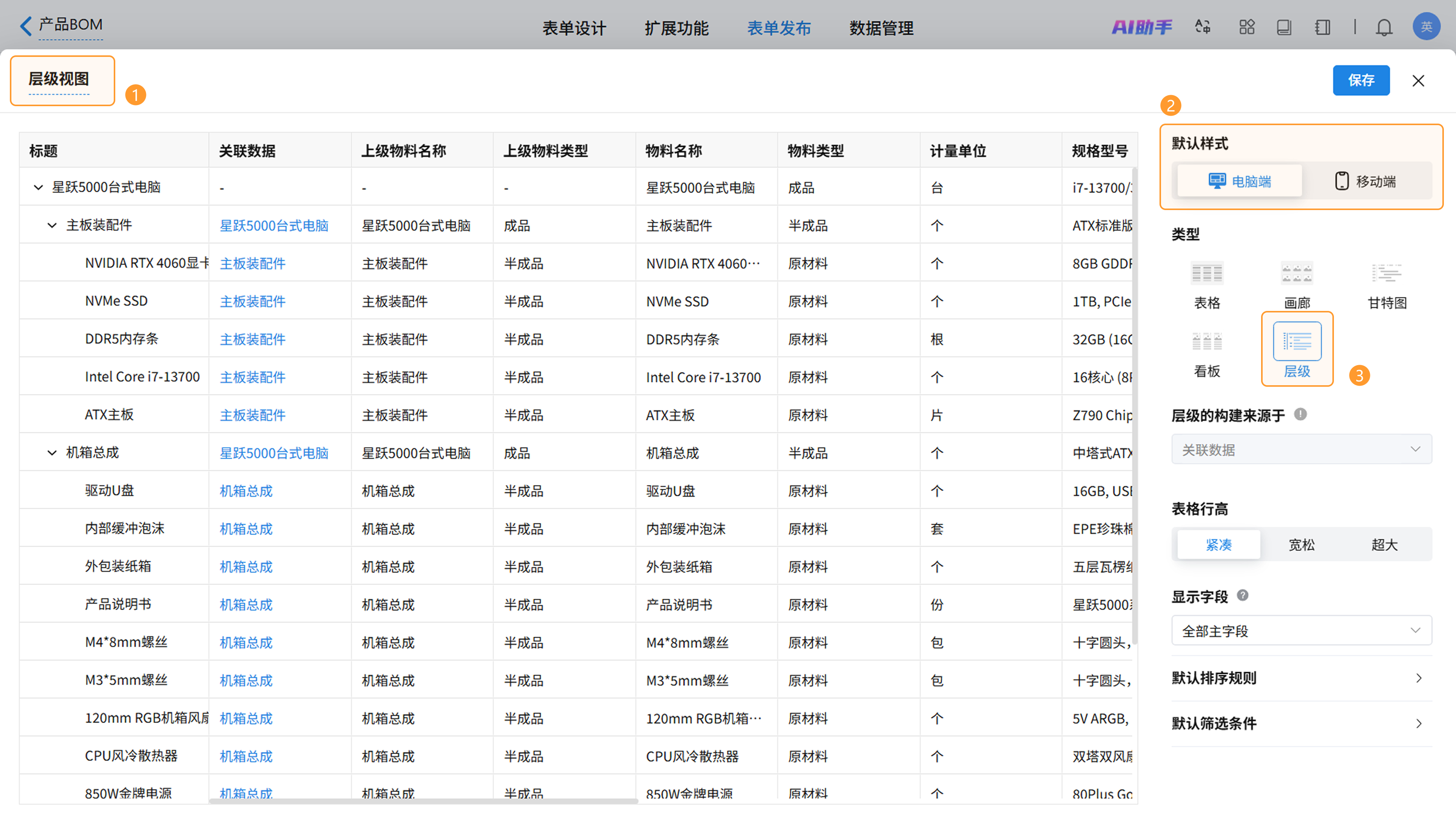The width and height of the screenshot is (1456, 819).
Task: Click the blue 保存 button
Action: (x=1360, y=80)
